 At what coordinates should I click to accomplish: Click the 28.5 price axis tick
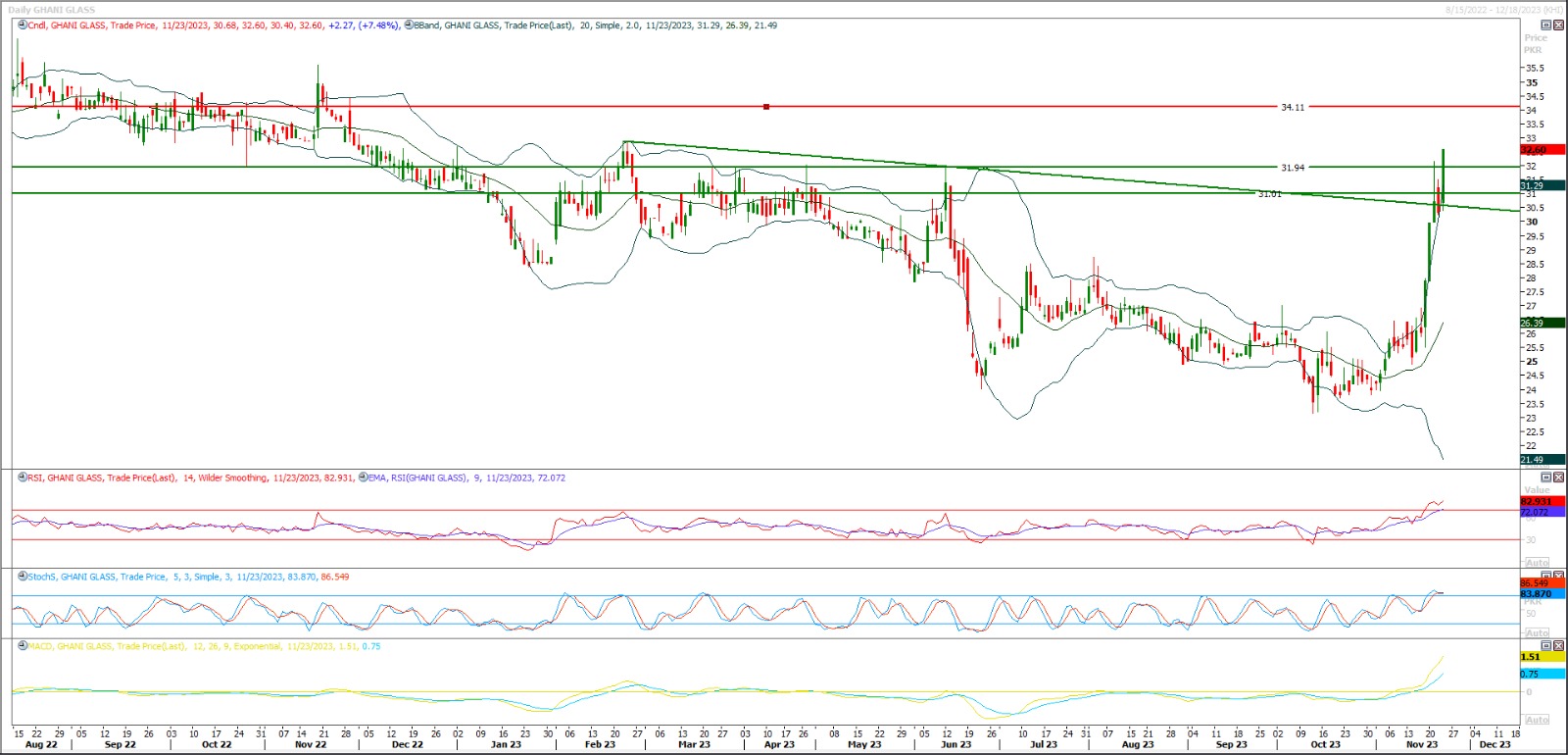click(x=1535, y=265)
